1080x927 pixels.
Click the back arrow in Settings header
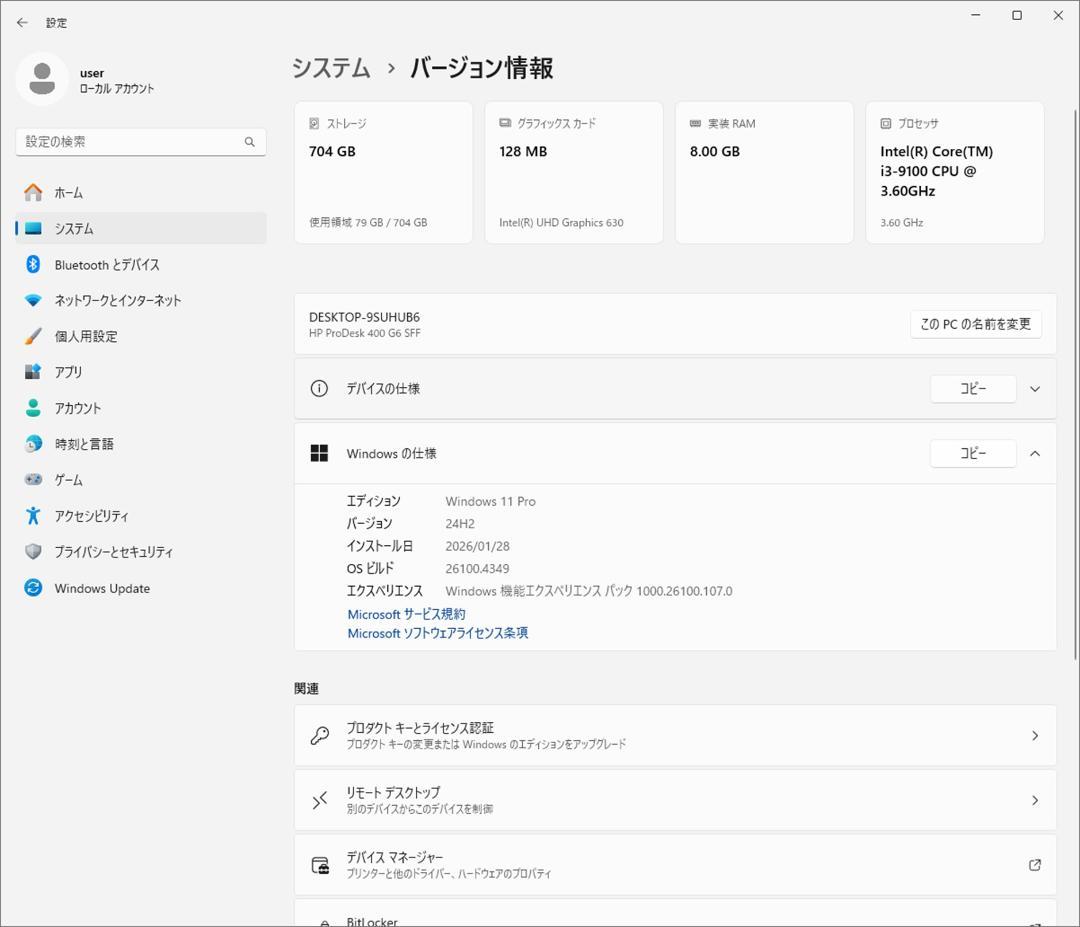[x=22, y=23]
